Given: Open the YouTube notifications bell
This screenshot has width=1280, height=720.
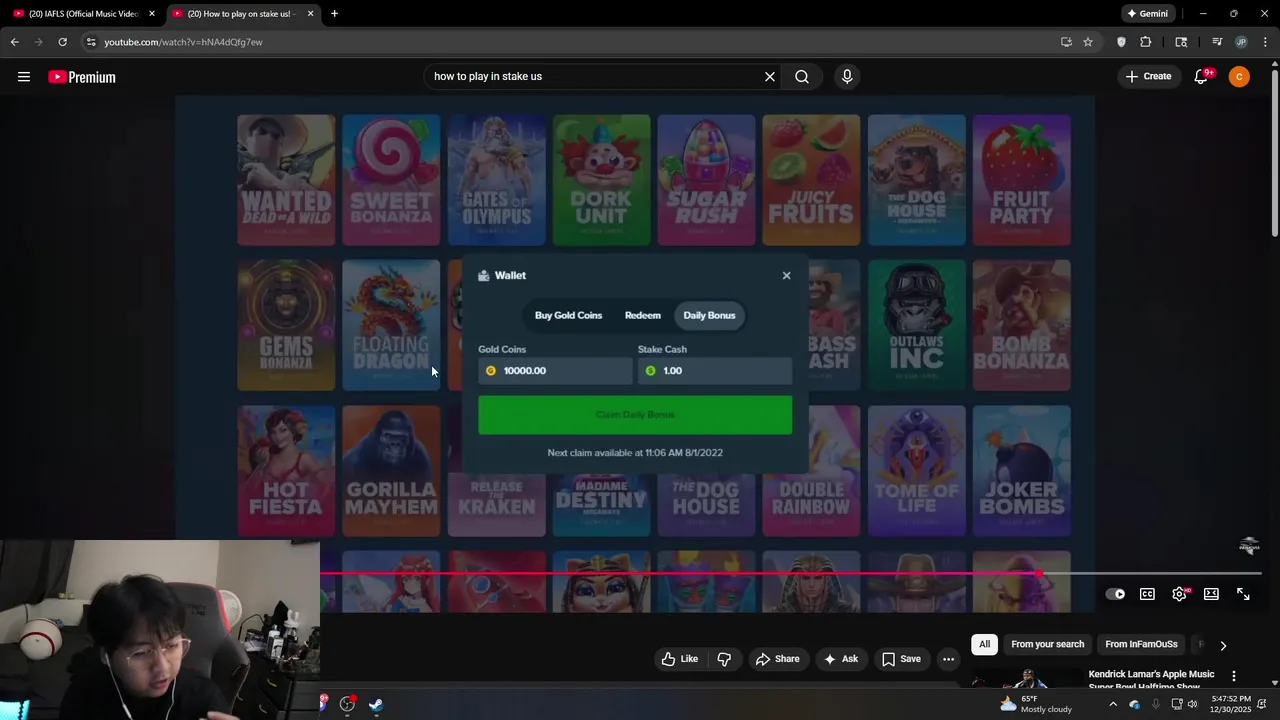Looking at the screenshot, I should tap(1201, 77).
